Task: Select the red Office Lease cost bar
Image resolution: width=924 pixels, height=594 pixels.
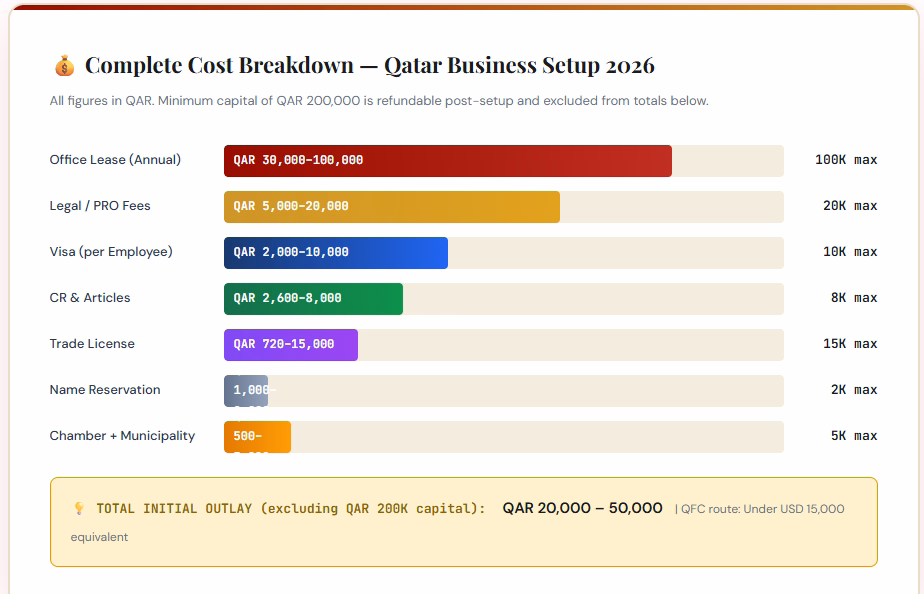Action: point(448,160)
